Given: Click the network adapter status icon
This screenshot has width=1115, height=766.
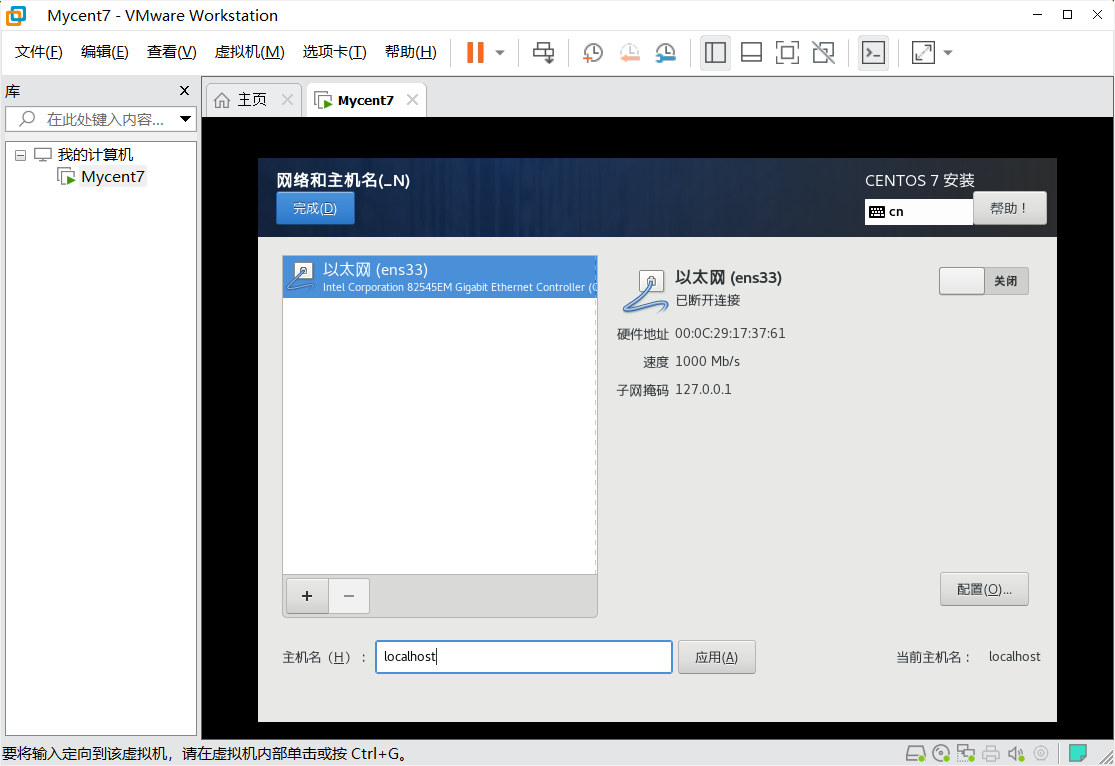Looking at the screenshot, I should [x=965, y=753].
